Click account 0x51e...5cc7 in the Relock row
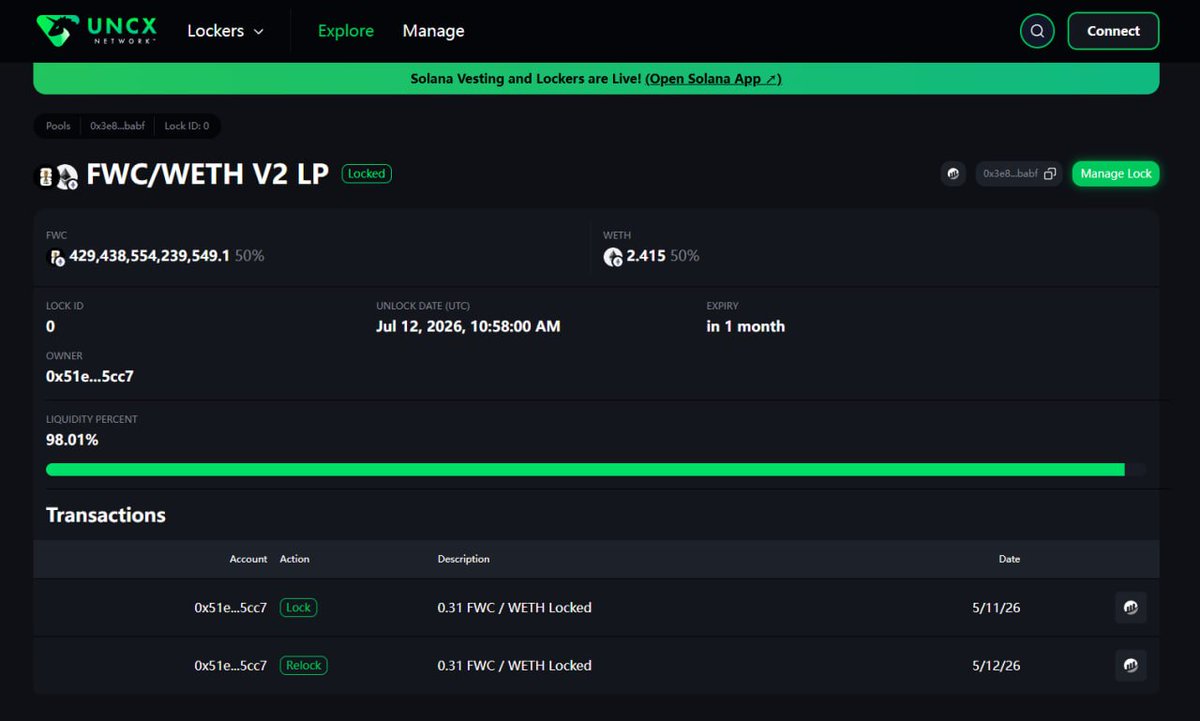 click(231, 665)
